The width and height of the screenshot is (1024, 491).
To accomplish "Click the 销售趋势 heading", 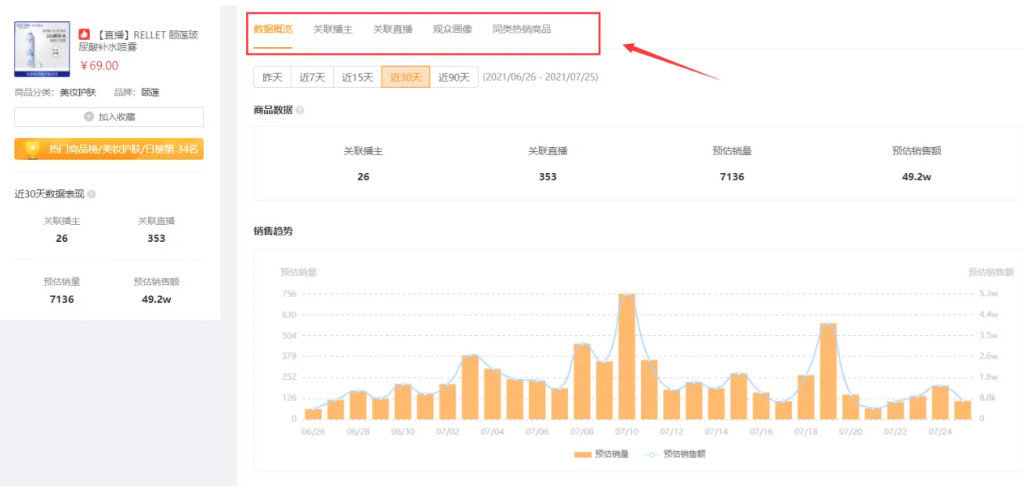I will [x=273, y=230].
